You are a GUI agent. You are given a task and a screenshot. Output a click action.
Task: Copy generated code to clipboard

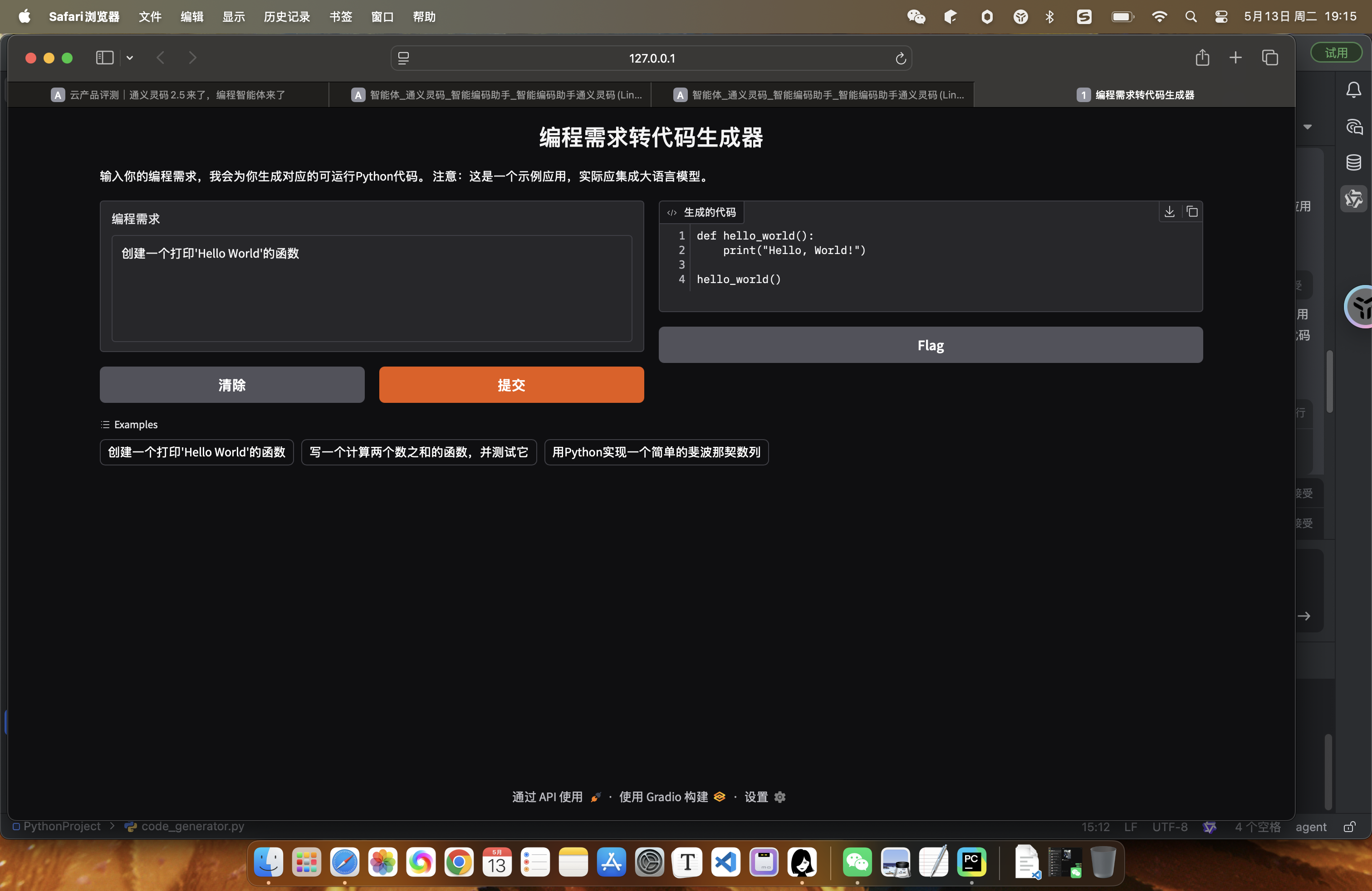tap(1191, 212)
